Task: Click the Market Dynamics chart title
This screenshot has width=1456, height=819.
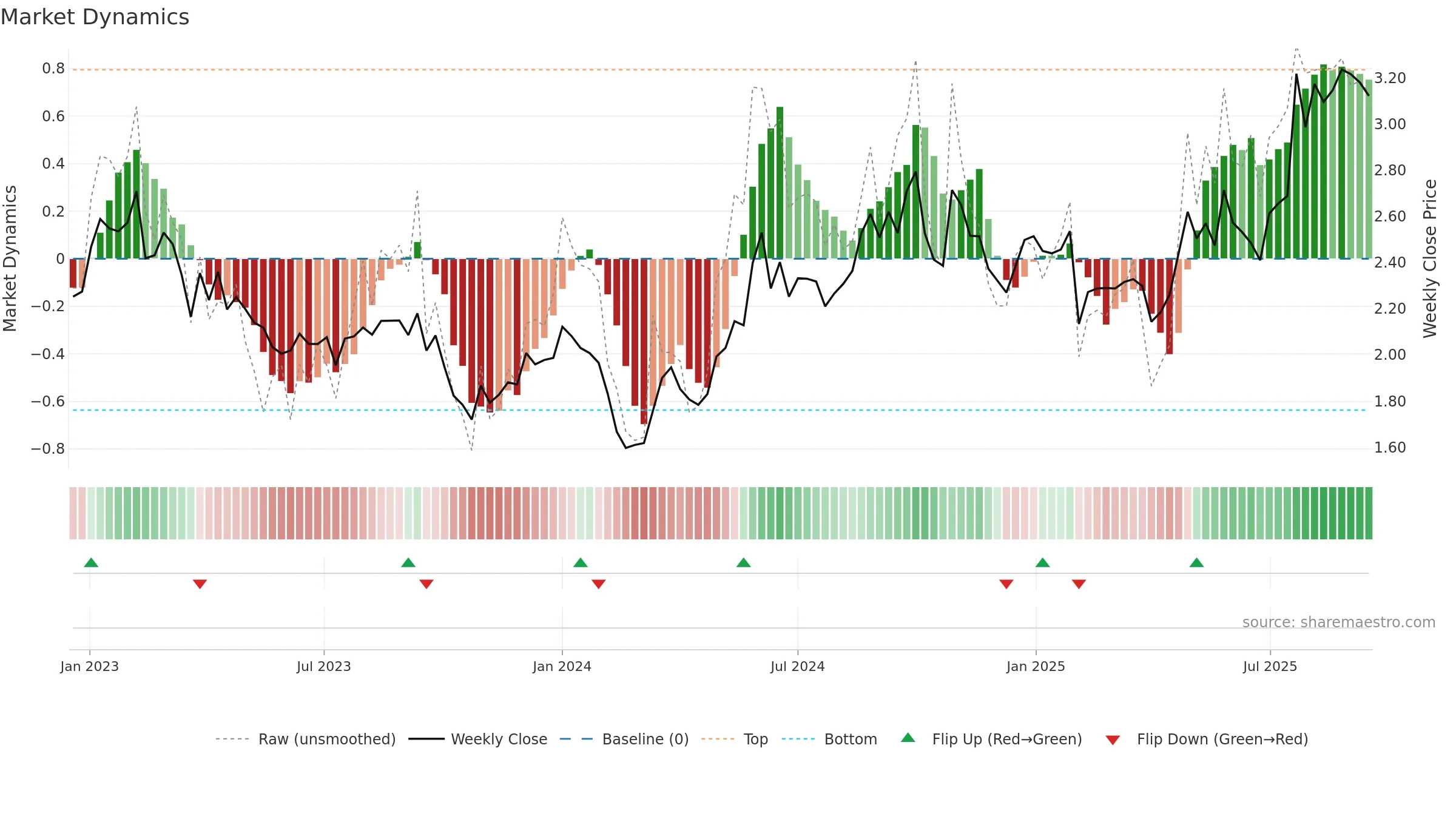Action: point(95,17)
